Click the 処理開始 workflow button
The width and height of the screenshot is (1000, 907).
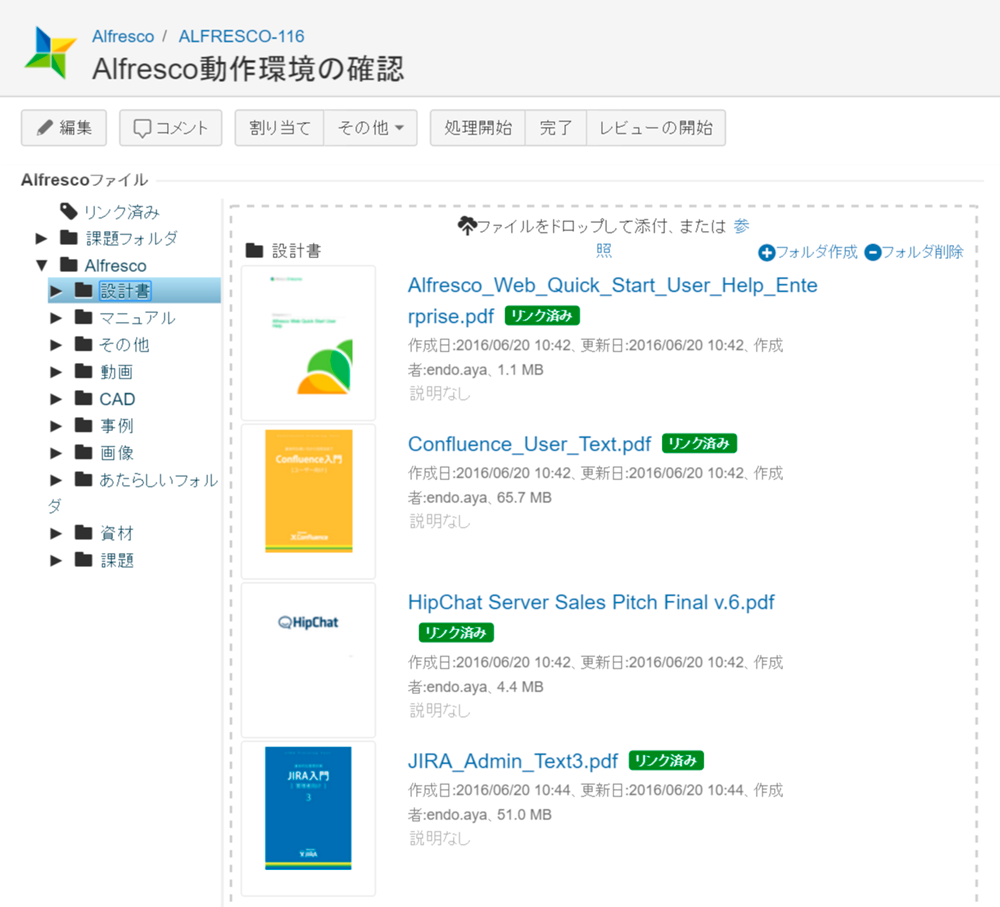tap(478, 128)
